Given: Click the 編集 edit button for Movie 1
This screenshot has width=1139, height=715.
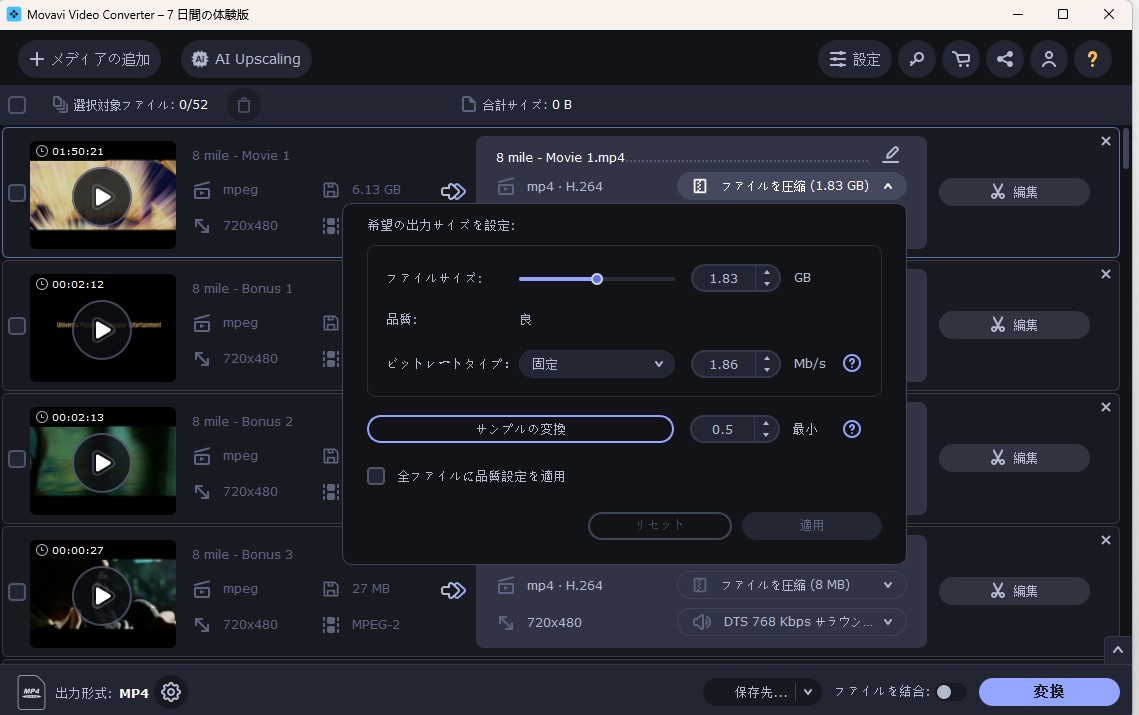Looking at the screenshot, I should coord(1014,192).
